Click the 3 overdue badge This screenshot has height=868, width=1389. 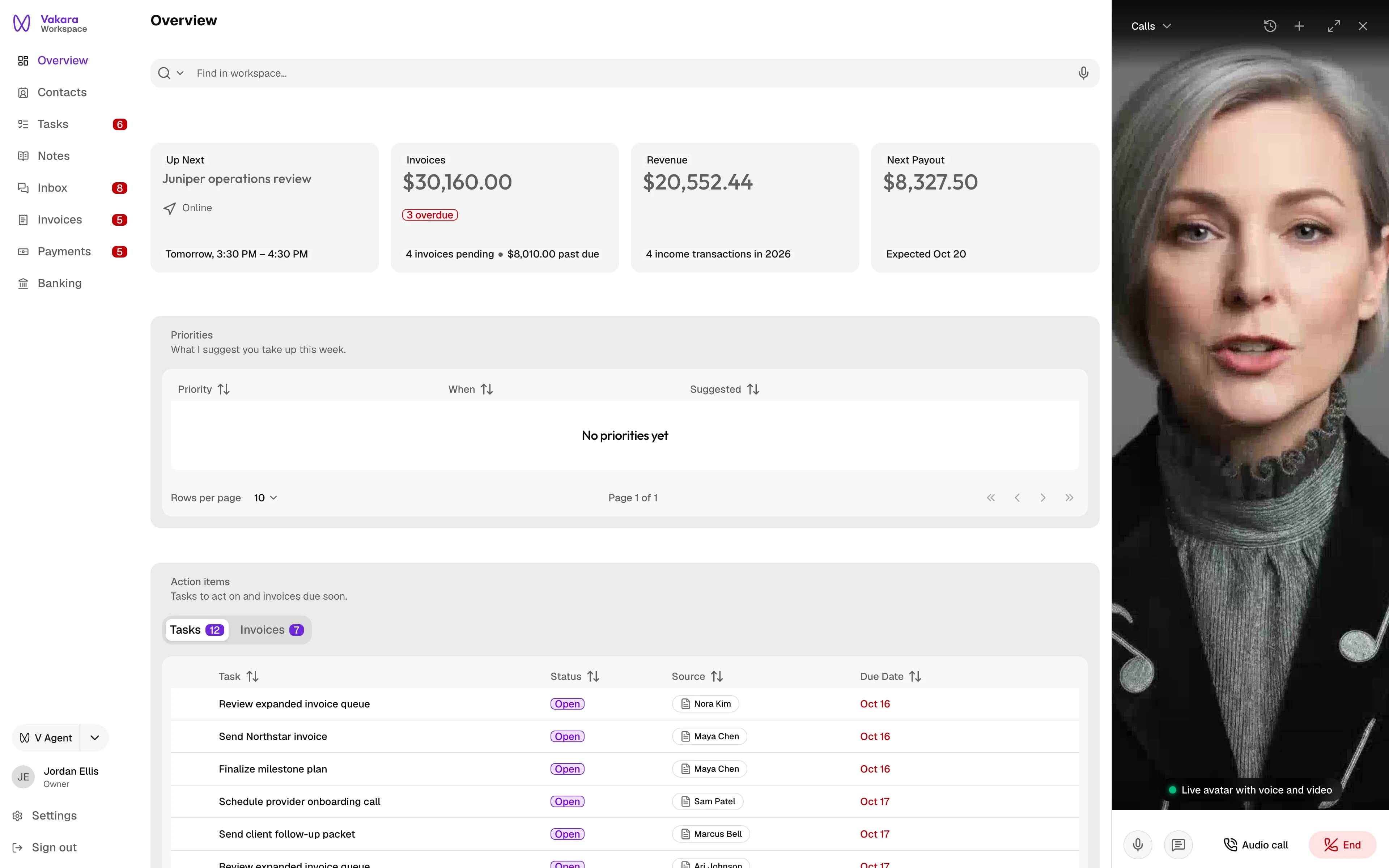click(430, 215)
